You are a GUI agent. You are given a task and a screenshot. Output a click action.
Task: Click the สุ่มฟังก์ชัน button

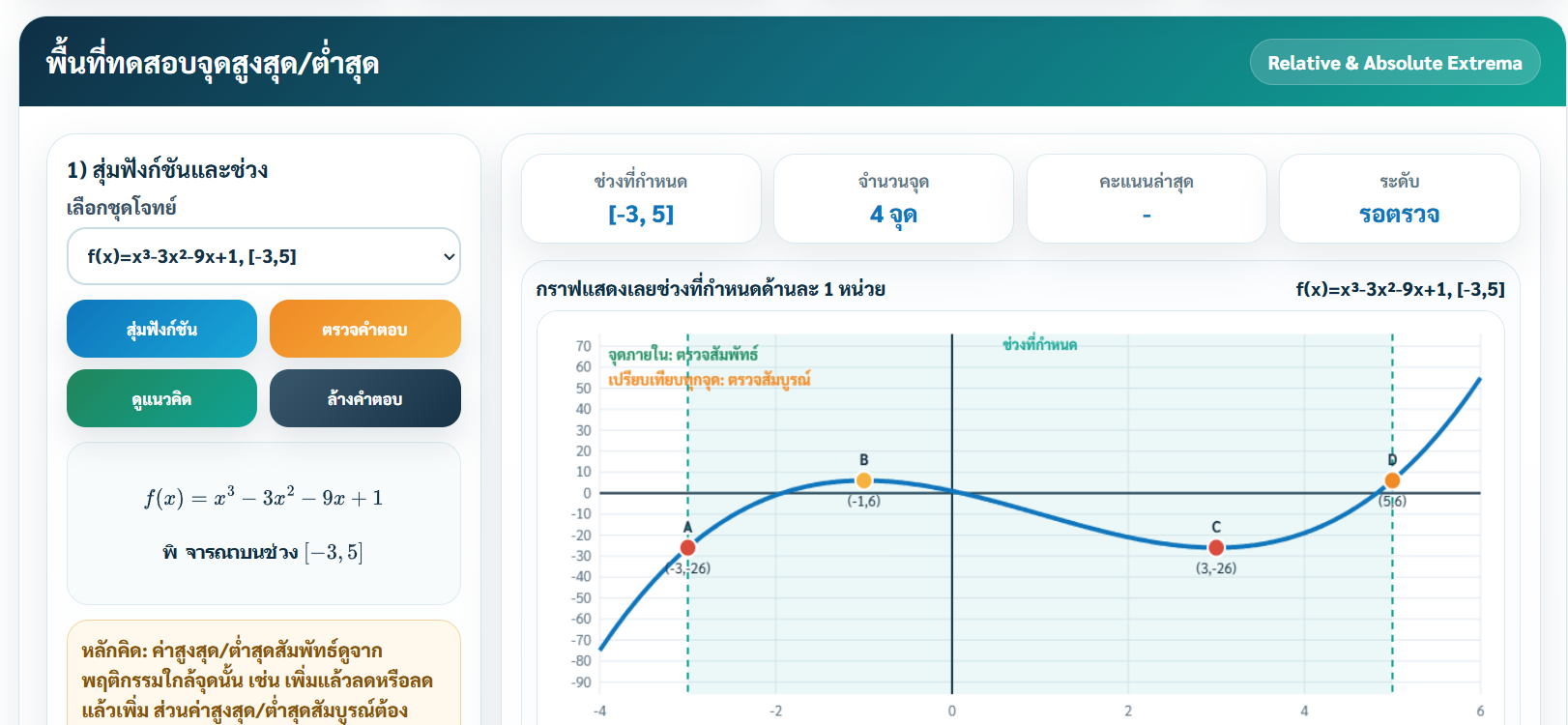[x=161, y=329]
